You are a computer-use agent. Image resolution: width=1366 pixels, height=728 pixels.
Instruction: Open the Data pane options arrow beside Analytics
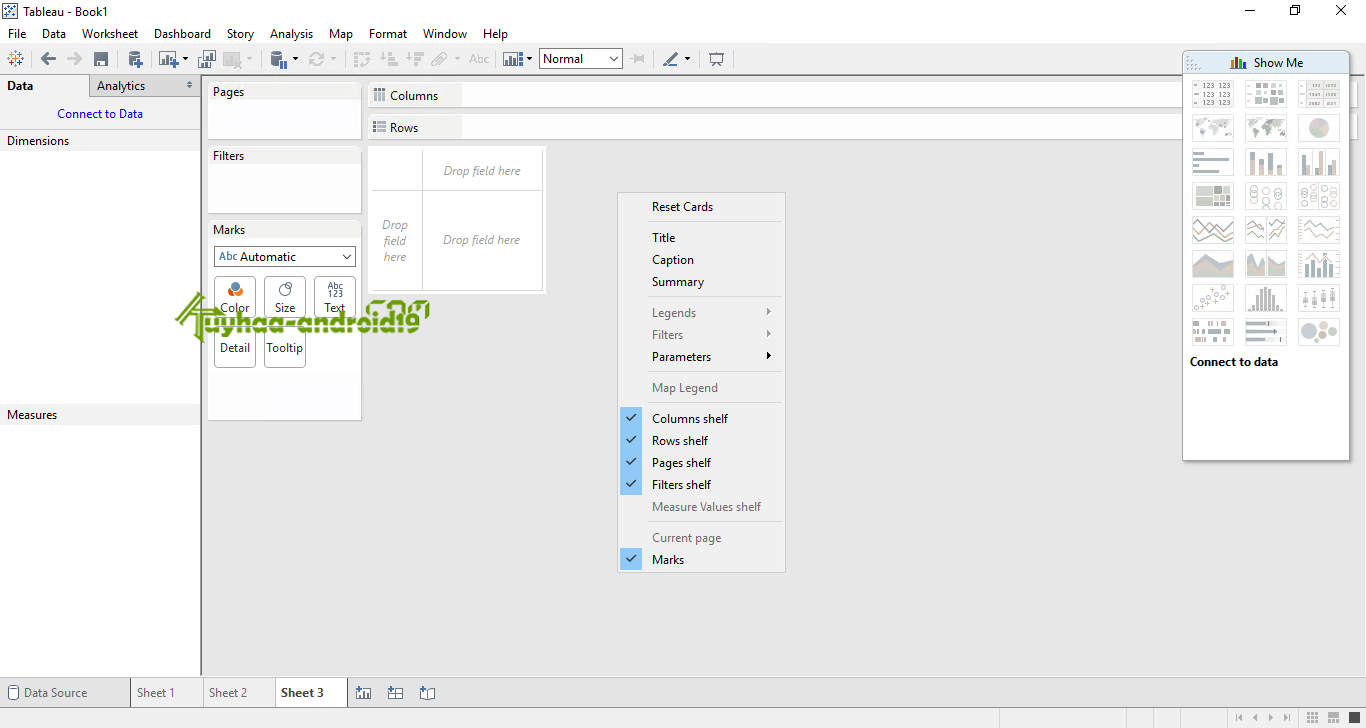(190, 86)
